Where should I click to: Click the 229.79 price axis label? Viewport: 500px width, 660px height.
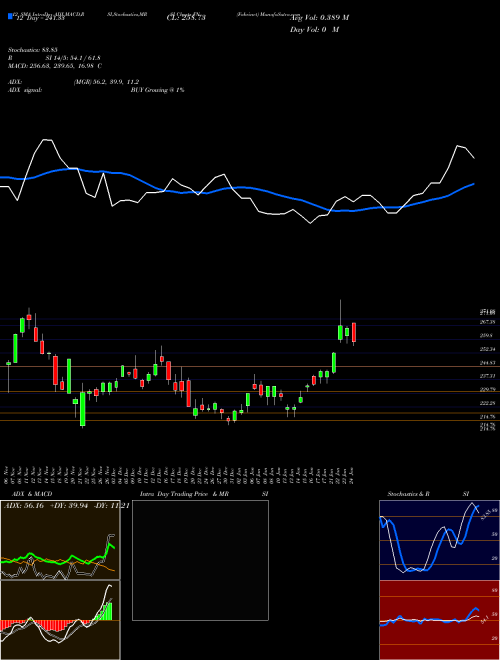pos(487,390)
